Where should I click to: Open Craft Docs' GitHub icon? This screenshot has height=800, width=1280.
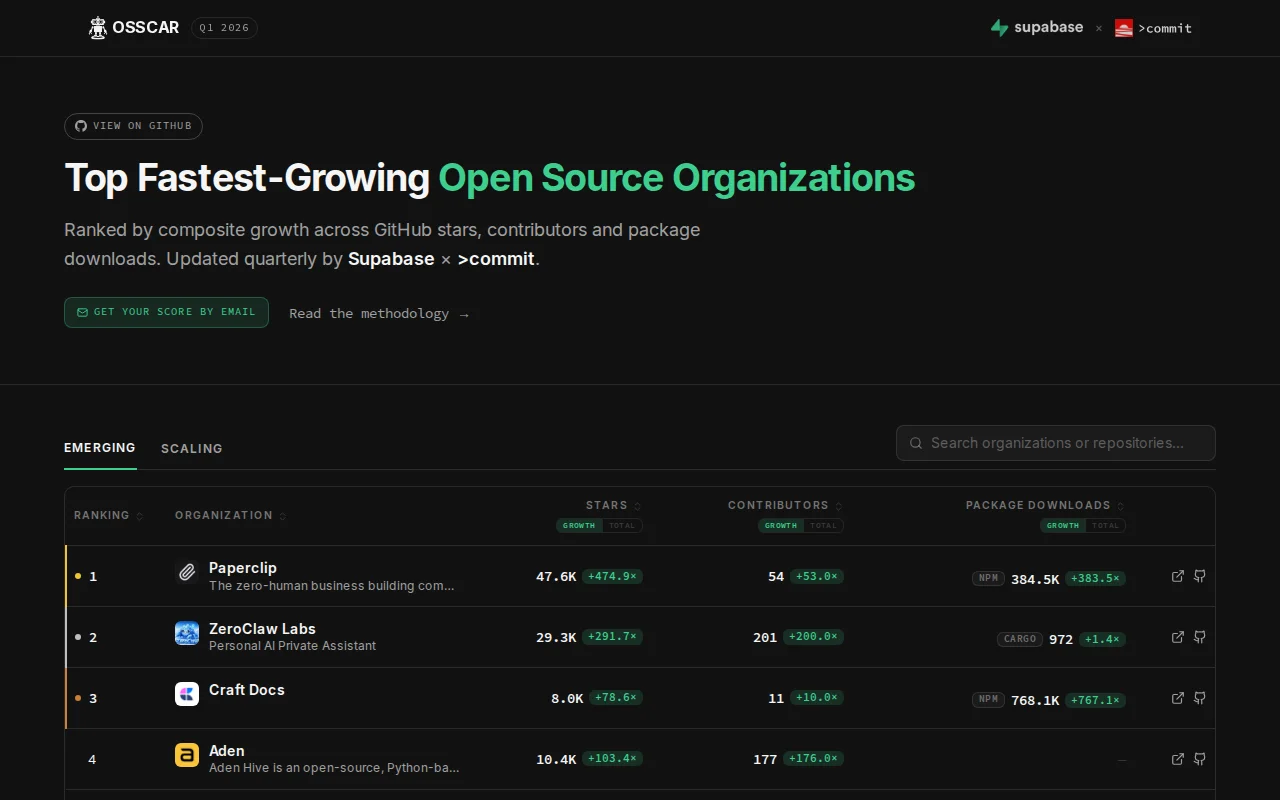pos(1200,698)
